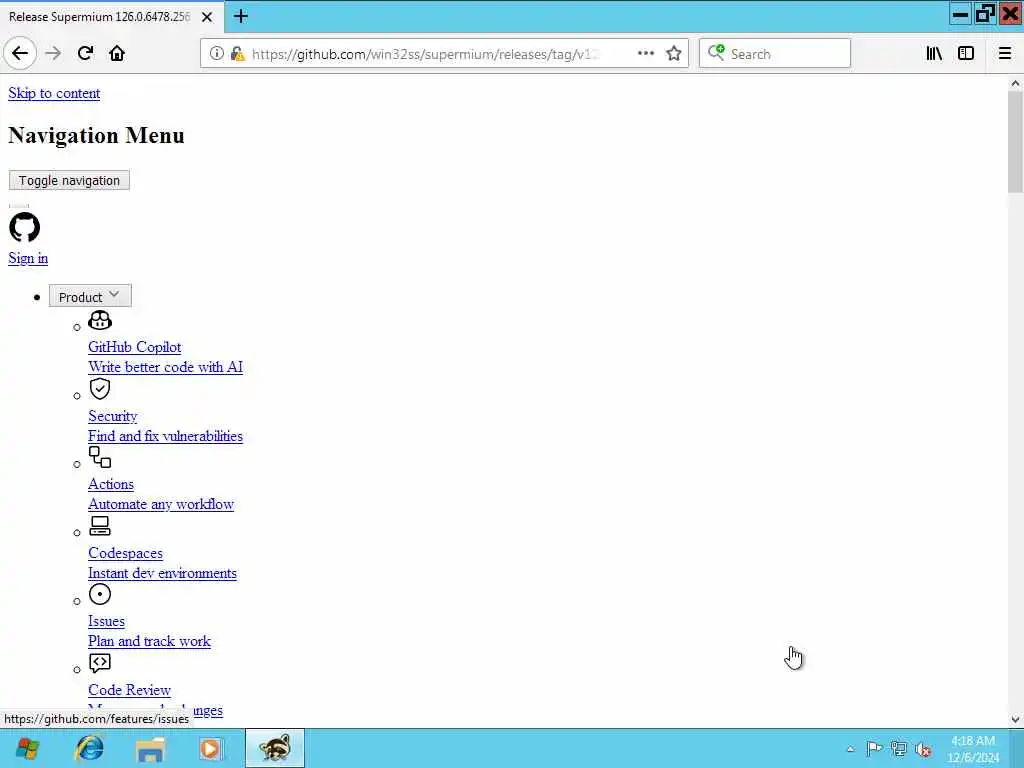Open Windows Start menu
This screenshot has width=1024, height=768.
(x=27, y=748)
